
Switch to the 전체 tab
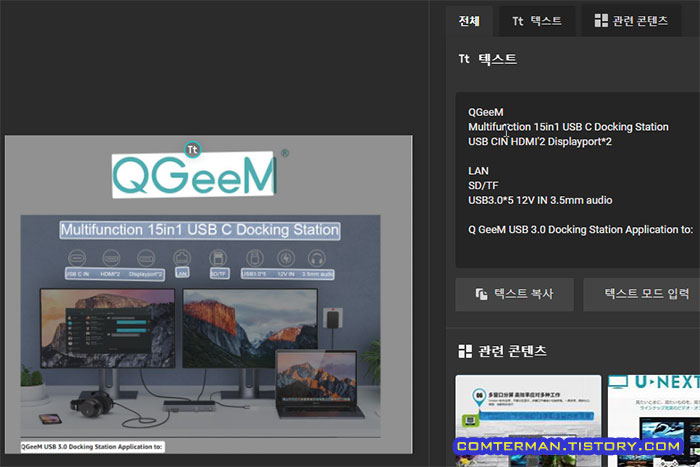pos(469,21)
